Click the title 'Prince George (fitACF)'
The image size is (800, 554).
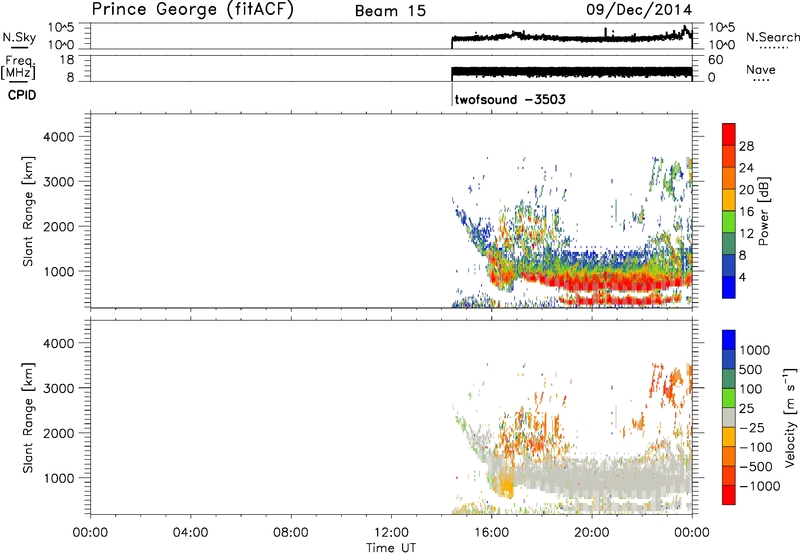pyautogui.click(x=193, y=9)
